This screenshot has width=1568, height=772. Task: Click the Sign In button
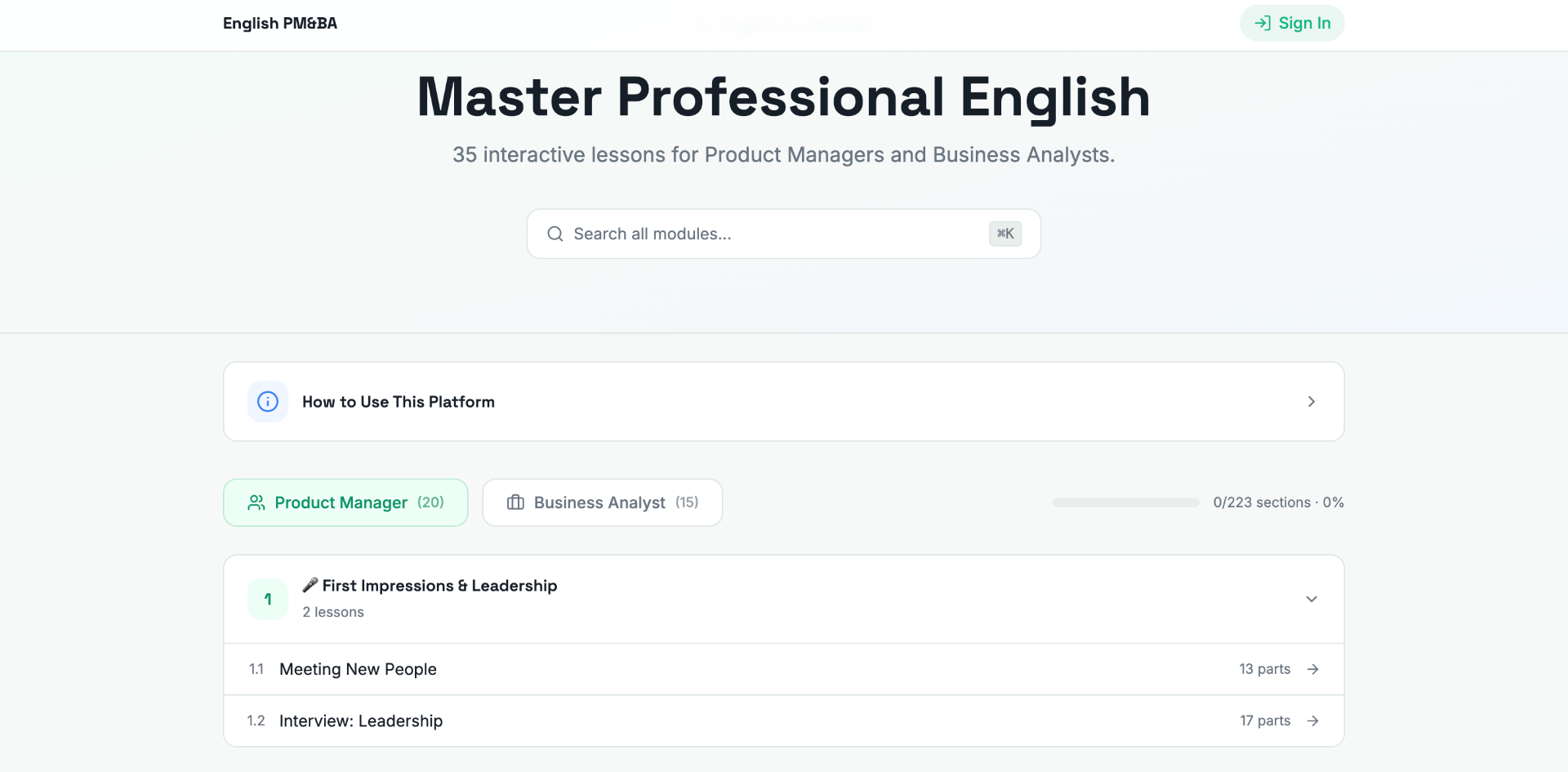click(1292, 23)
